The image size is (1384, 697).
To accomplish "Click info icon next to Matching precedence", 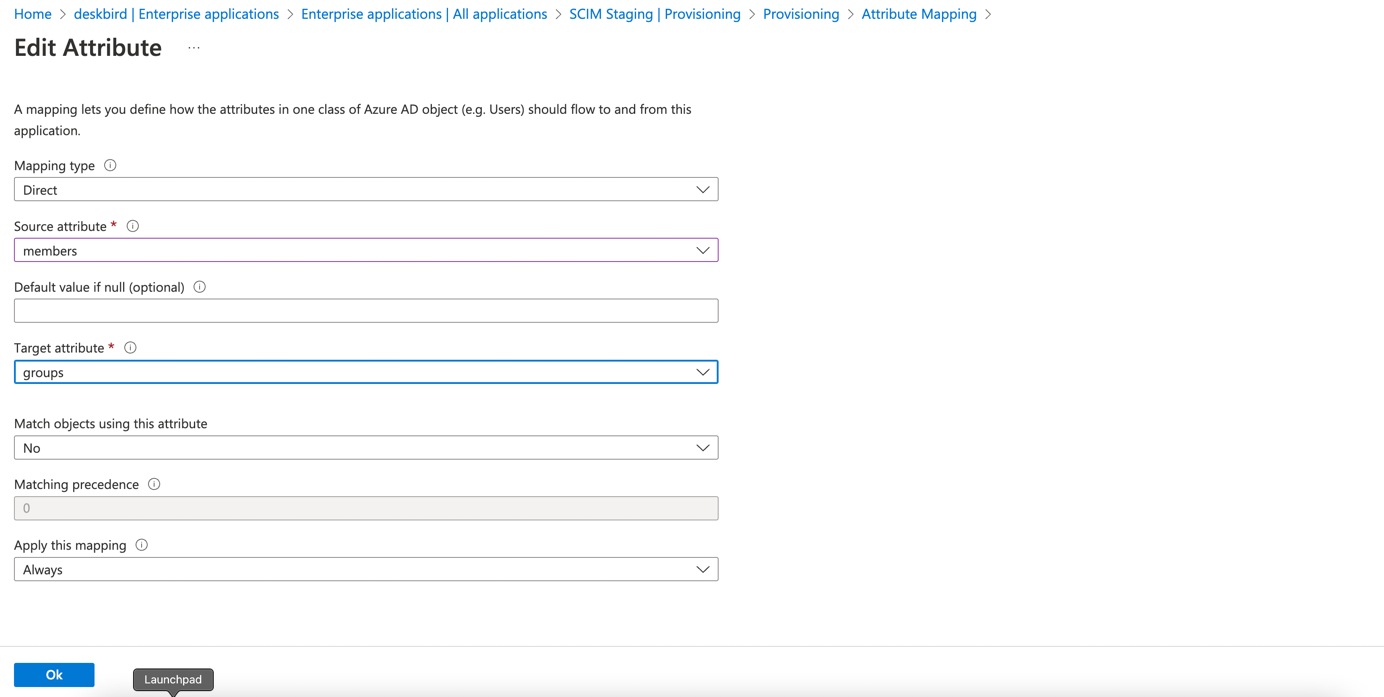I will (x=154, y=484).
